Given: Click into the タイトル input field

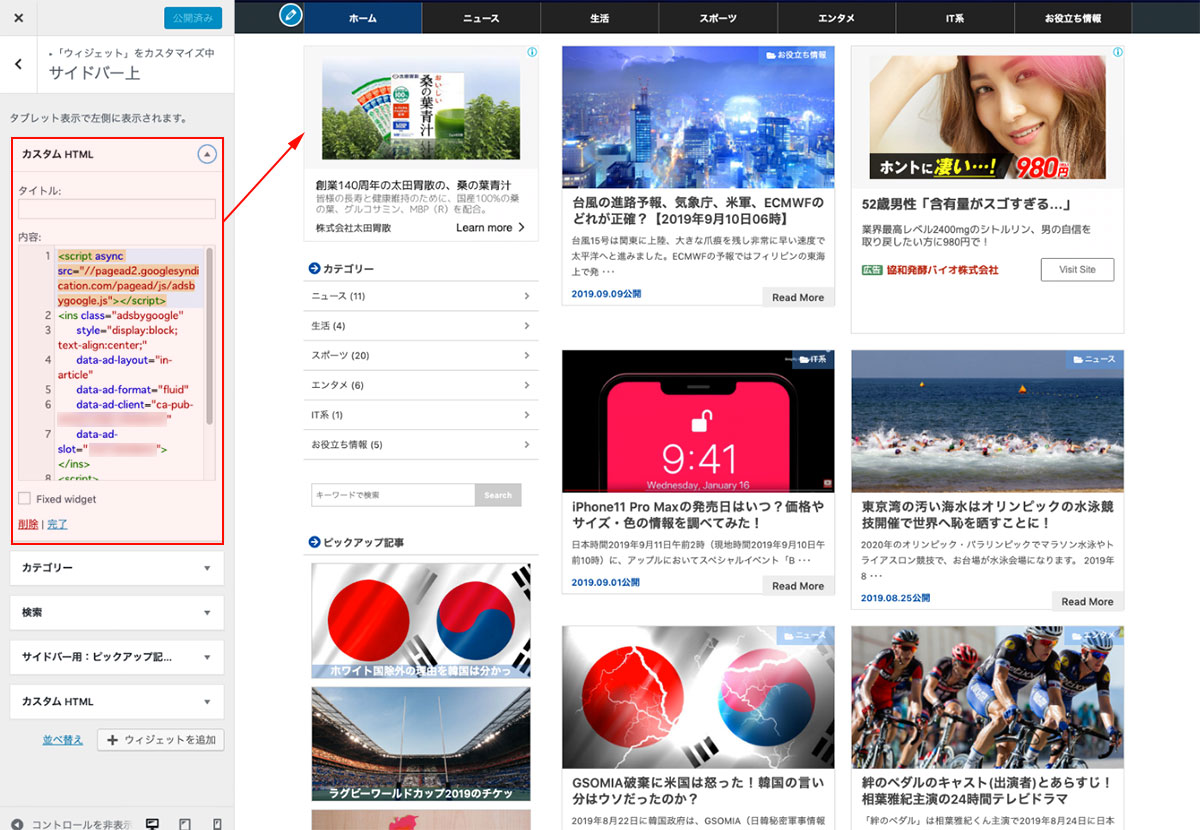Looking at the screenshot, I should click(117, 209).
